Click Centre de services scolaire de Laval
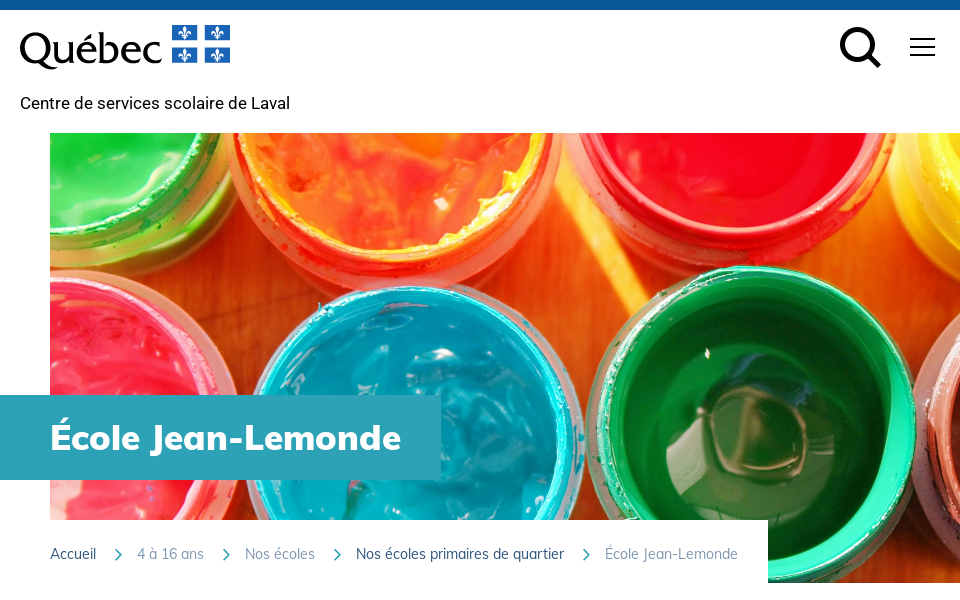The height and width of the screenshot is (600, 960). tap(155, 103)
